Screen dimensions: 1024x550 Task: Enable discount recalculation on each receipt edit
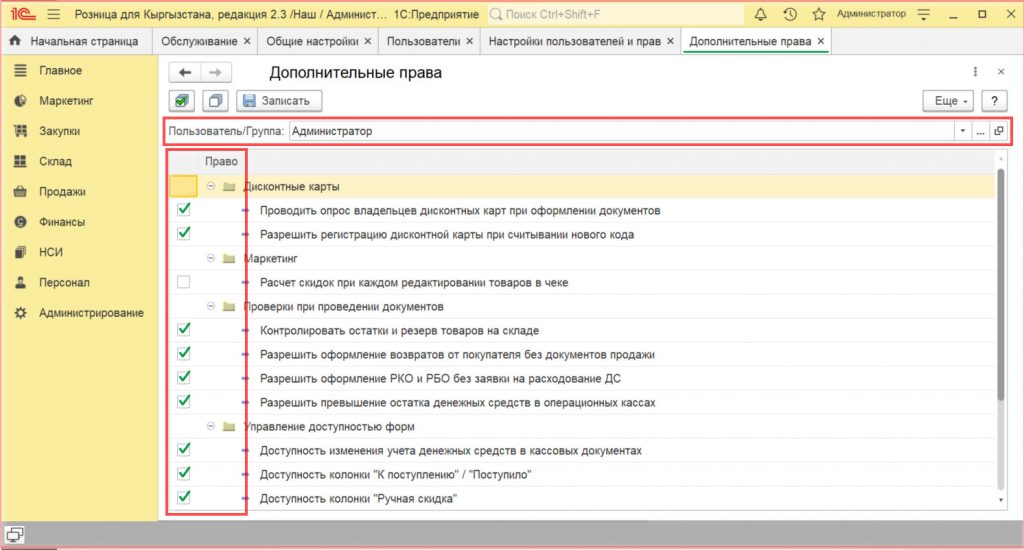[x=183, y=283]
